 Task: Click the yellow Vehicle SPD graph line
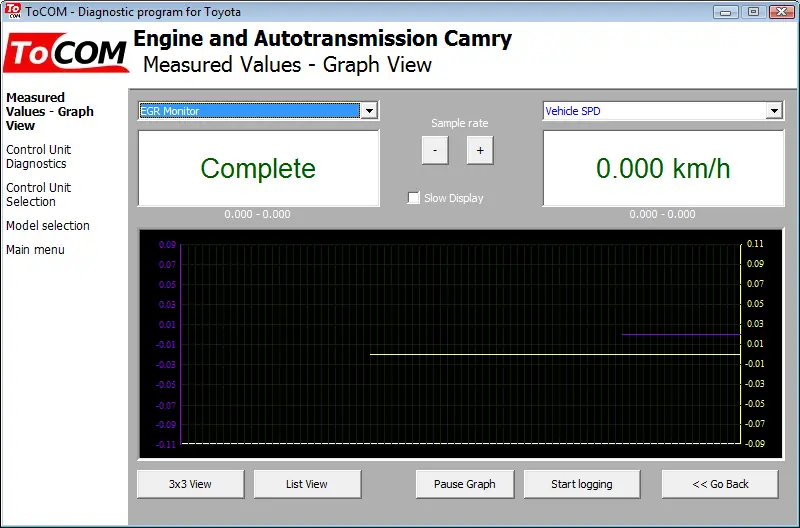click(555, 354)
